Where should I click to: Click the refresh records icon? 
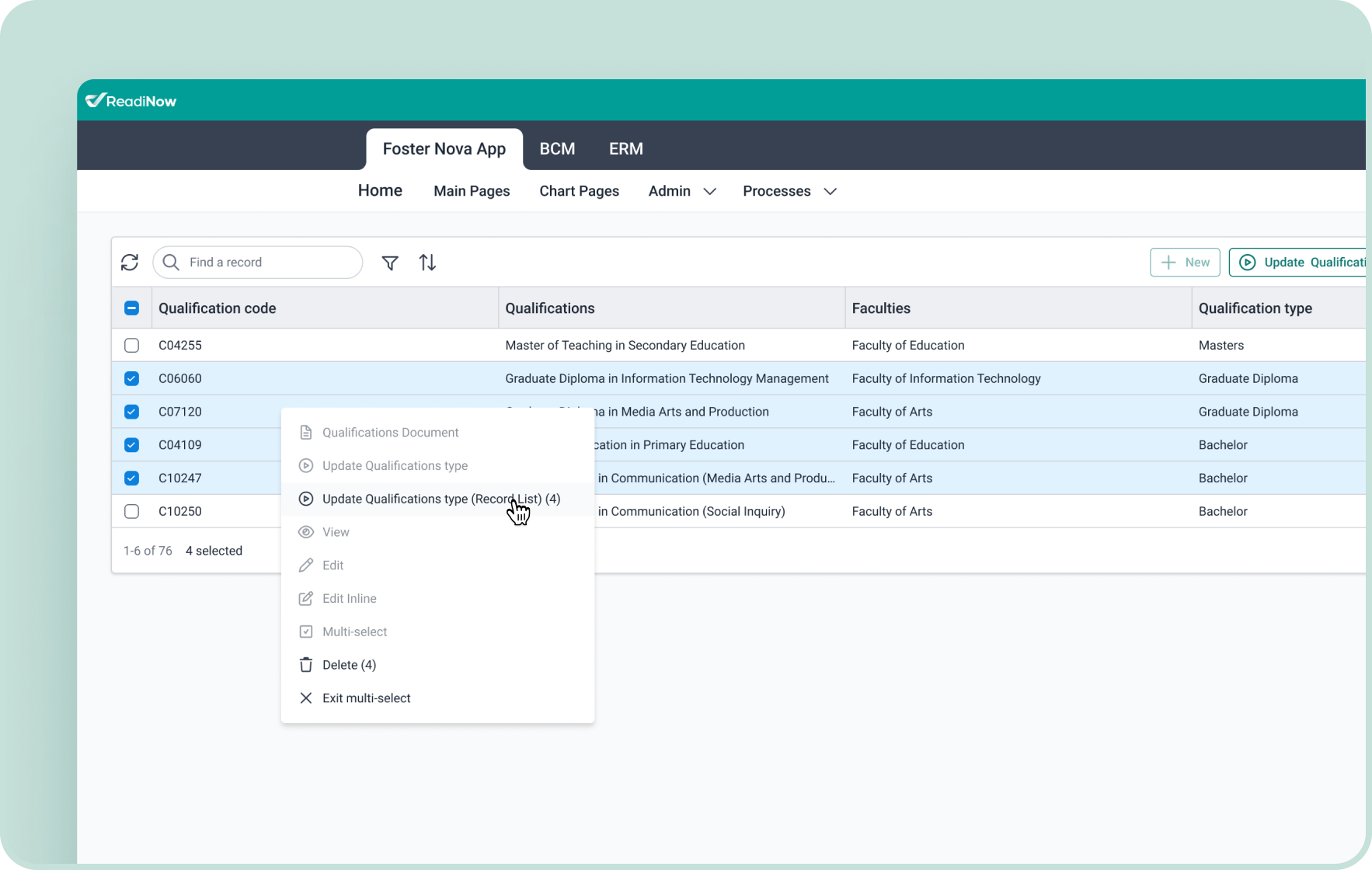(130, 263)
